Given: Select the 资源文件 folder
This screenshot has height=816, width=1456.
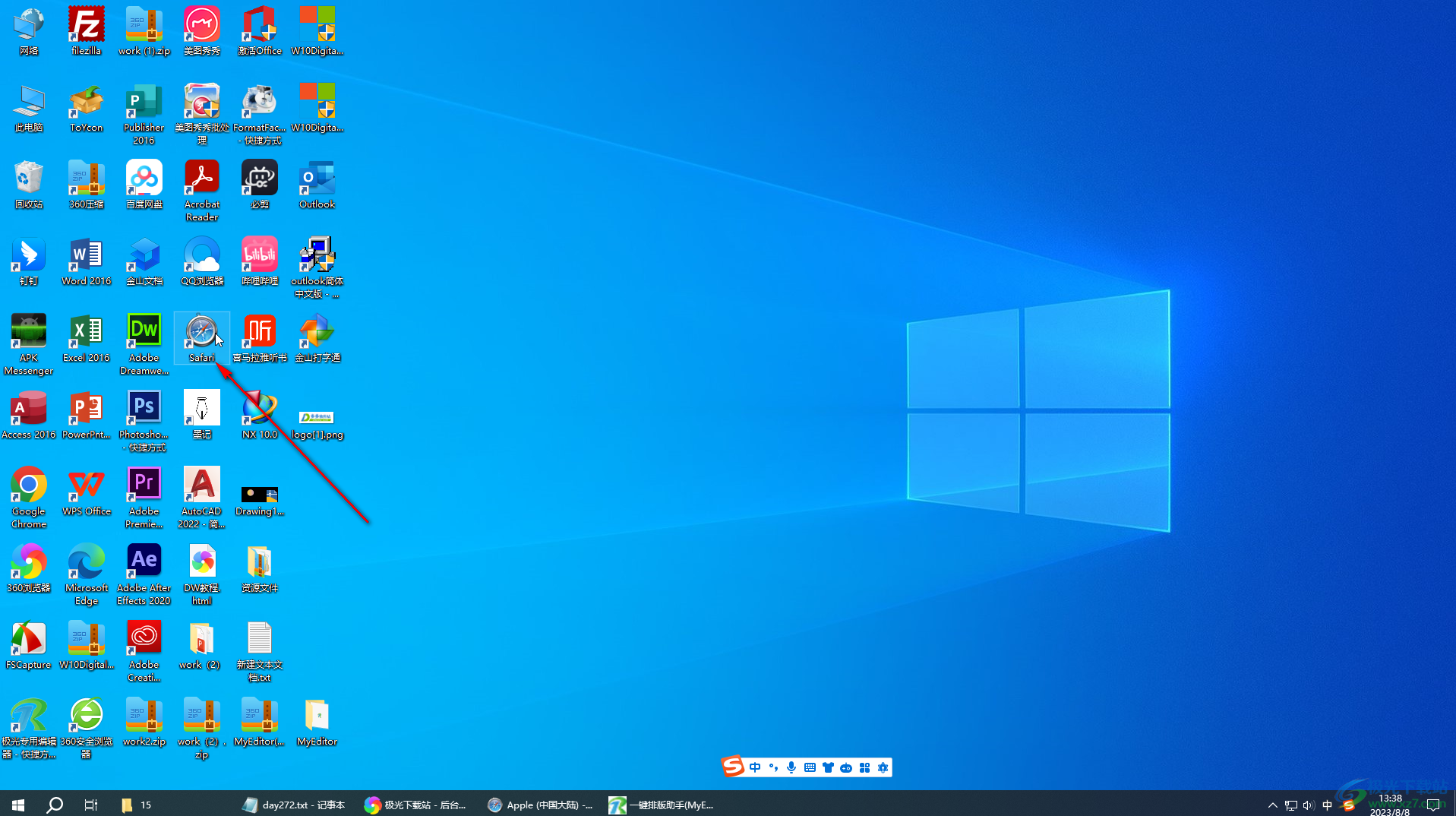Looking at the screenshot, I should 260,568.
